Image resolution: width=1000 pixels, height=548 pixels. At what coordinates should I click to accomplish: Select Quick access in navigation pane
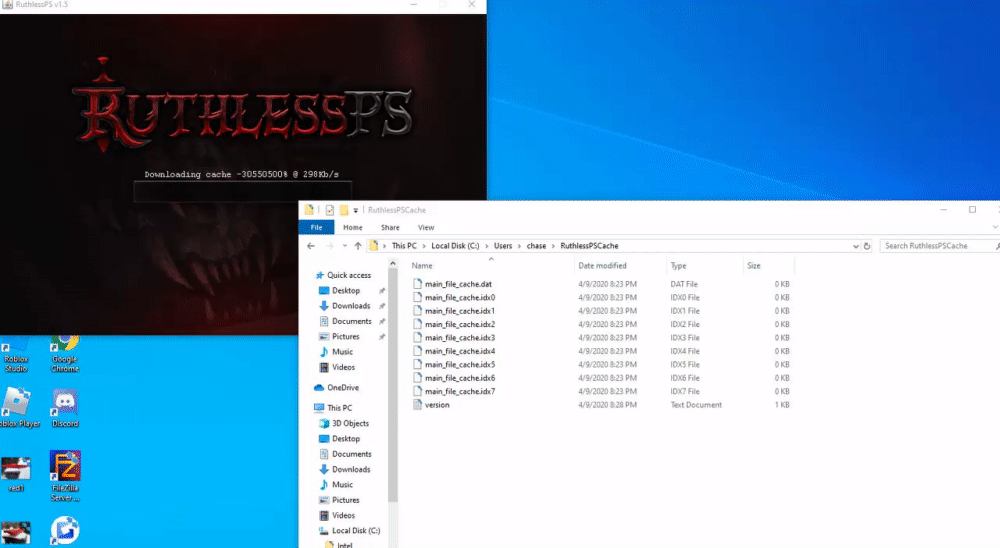click(348, 275)
